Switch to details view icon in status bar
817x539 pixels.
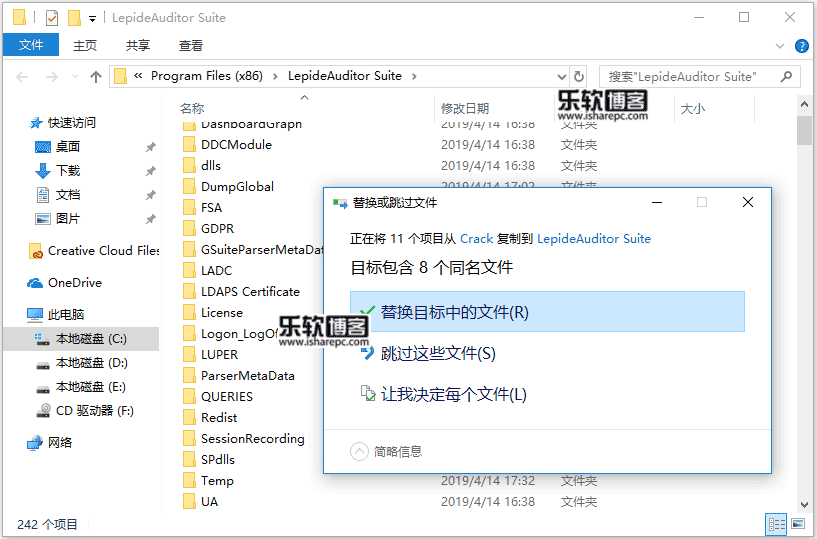click(x=776, y=524)
